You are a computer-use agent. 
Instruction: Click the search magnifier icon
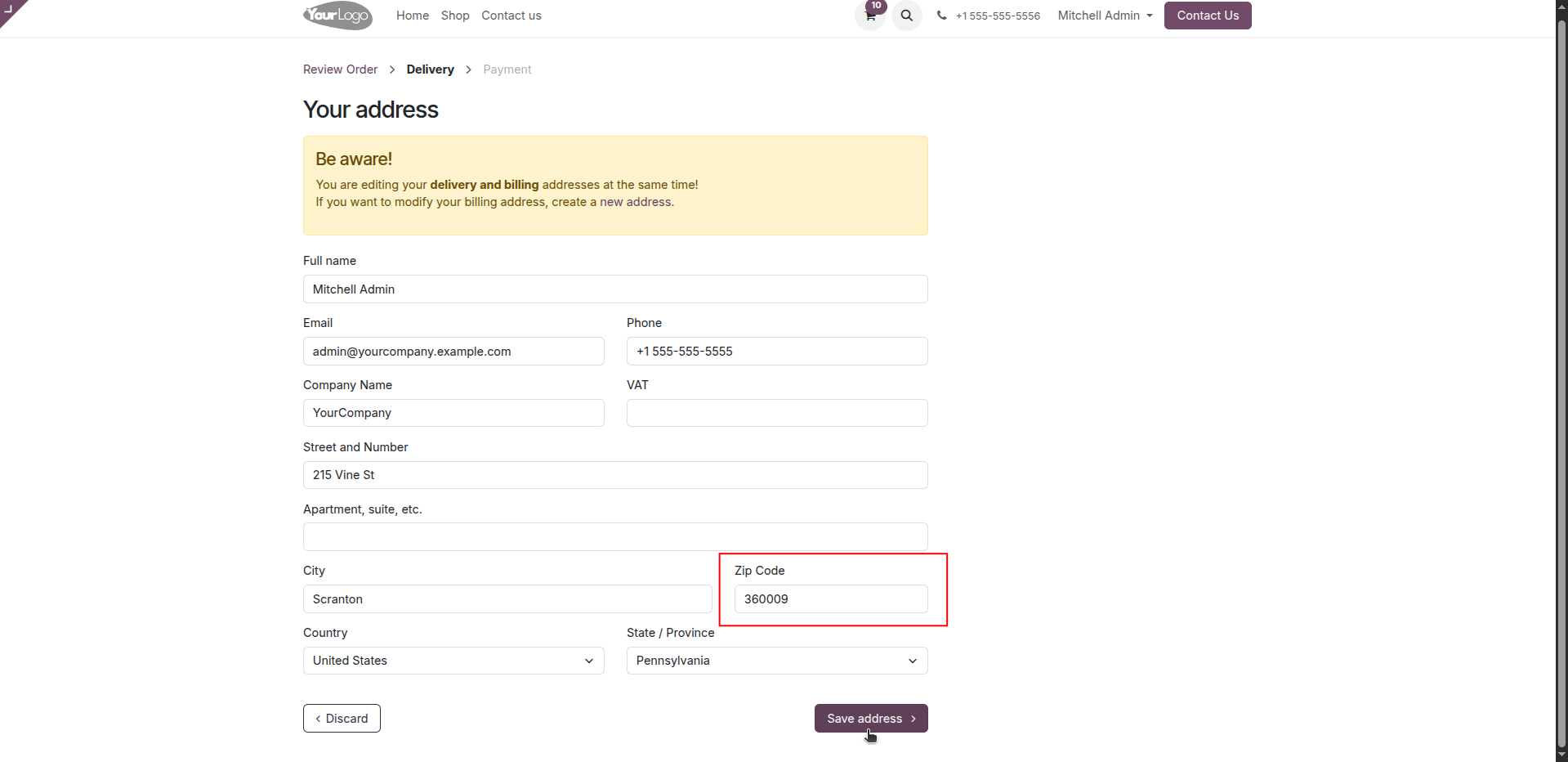click(907, 16)
